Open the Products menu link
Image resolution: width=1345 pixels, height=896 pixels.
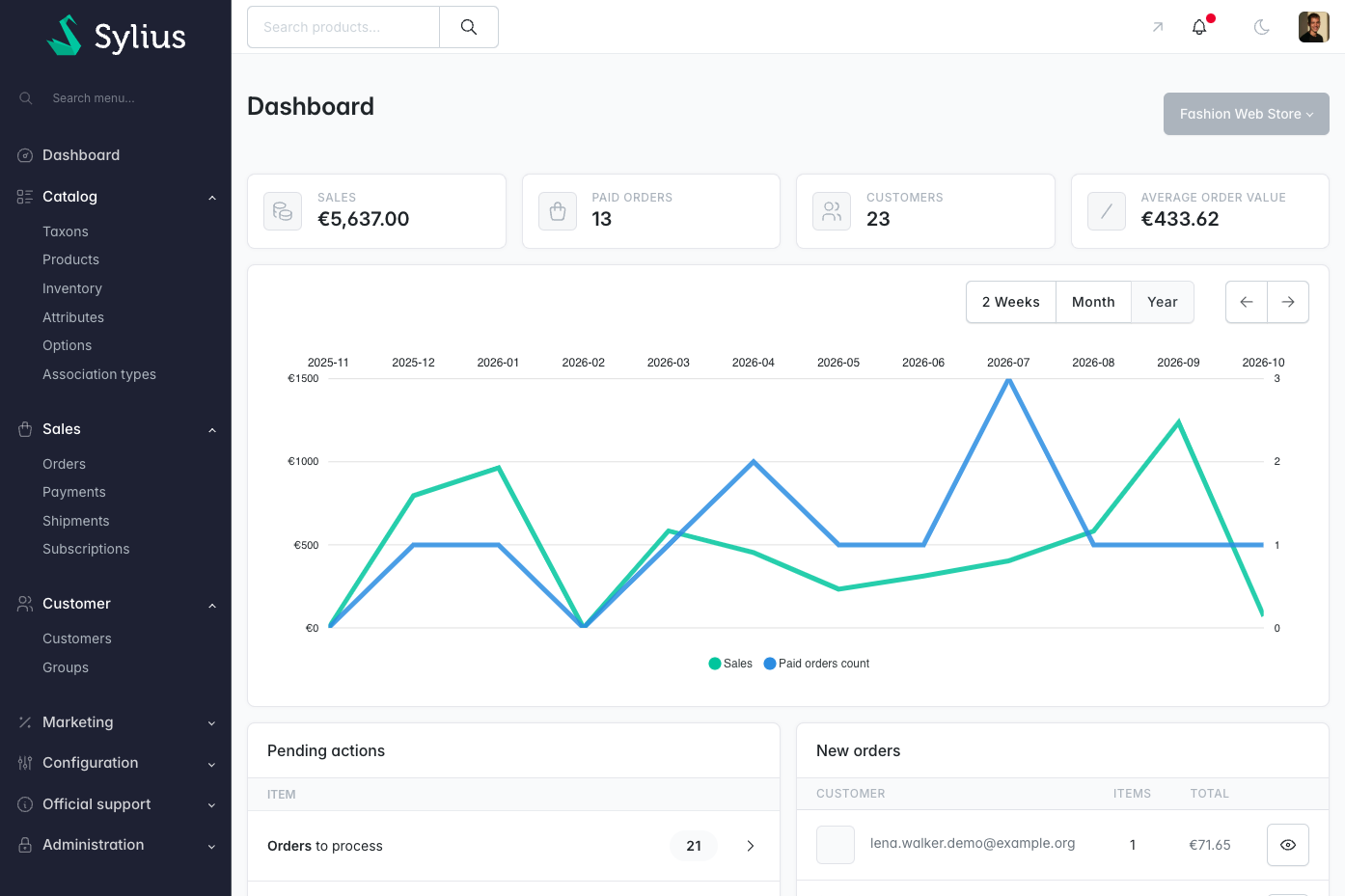click(71, 259)
